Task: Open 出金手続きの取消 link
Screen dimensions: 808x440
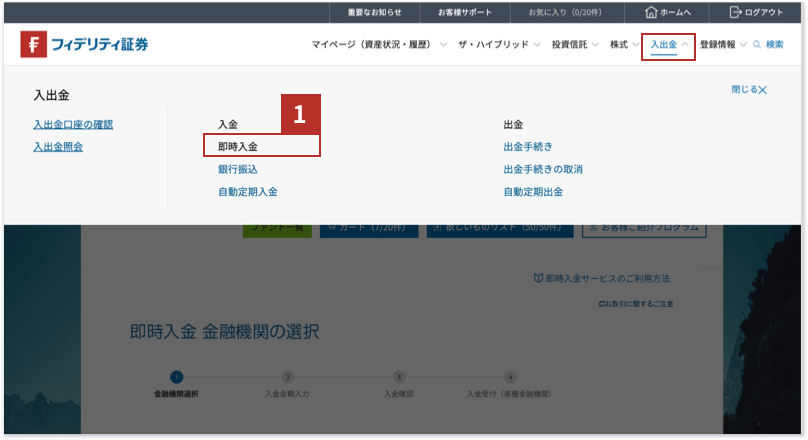Action: [x=543, y=169]
